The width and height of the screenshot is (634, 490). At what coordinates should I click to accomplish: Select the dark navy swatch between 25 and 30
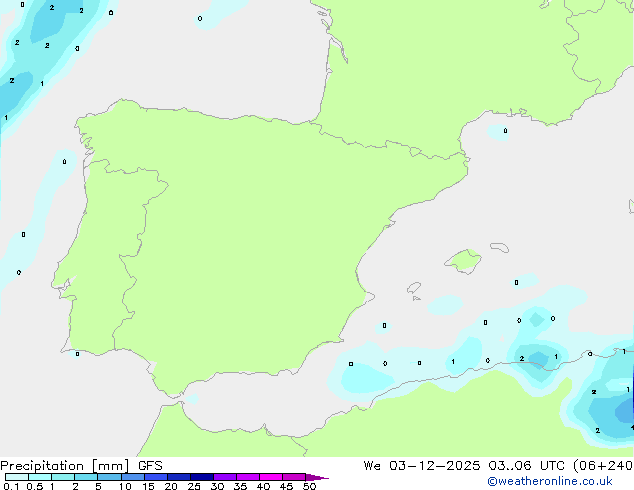click(x=202, y=477)
